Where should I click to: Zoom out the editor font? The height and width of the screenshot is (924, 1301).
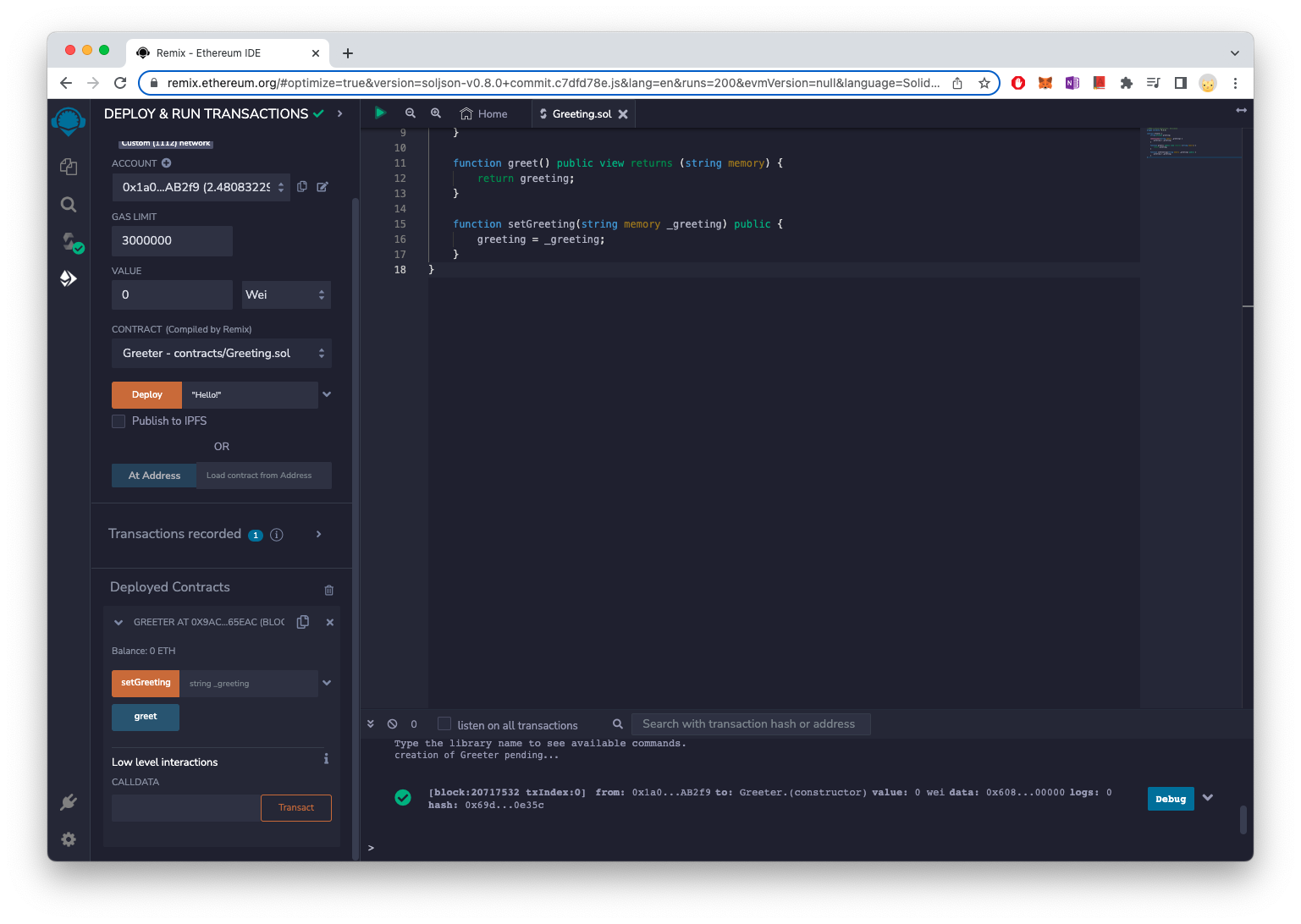point(411,113)
